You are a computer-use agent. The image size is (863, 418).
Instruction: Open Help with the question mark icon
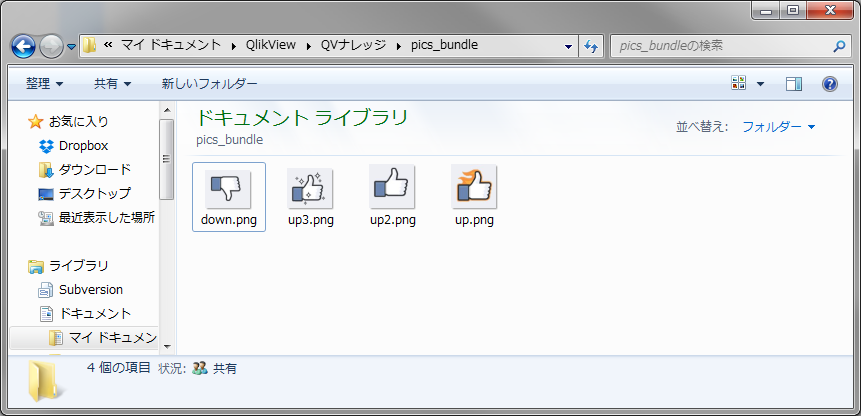point(830,84)
